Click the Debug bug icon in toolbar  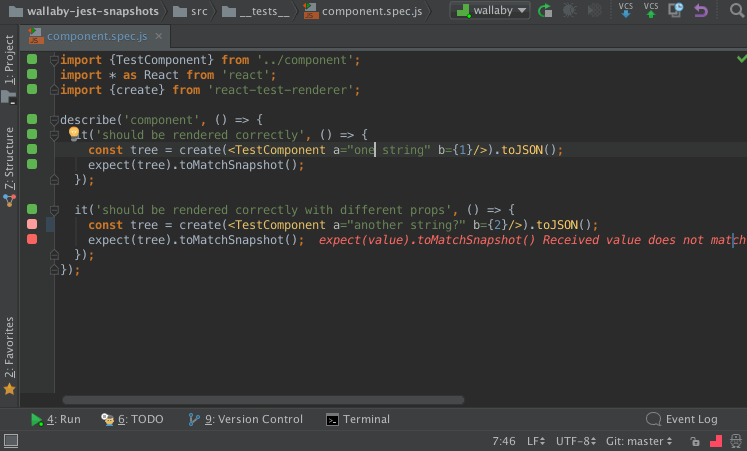point(570,10)
